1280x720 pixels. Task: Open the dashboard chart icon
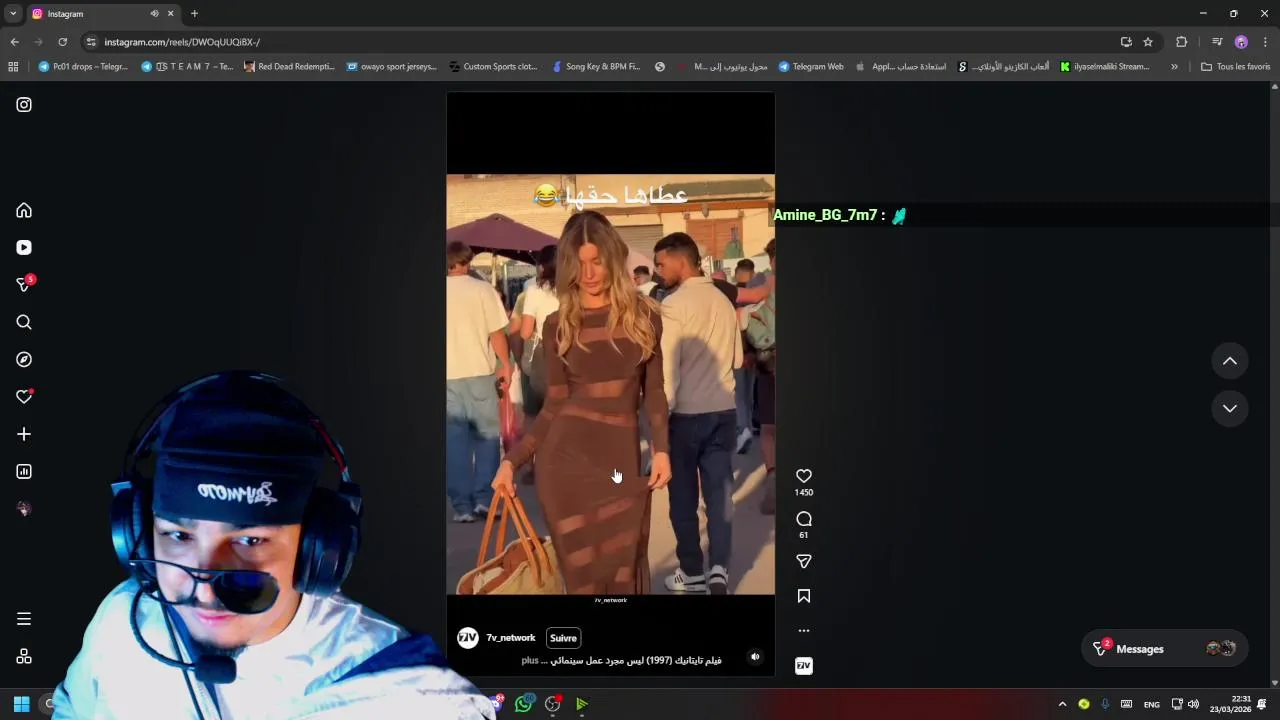pyautogui.click(x=24, y=471)
